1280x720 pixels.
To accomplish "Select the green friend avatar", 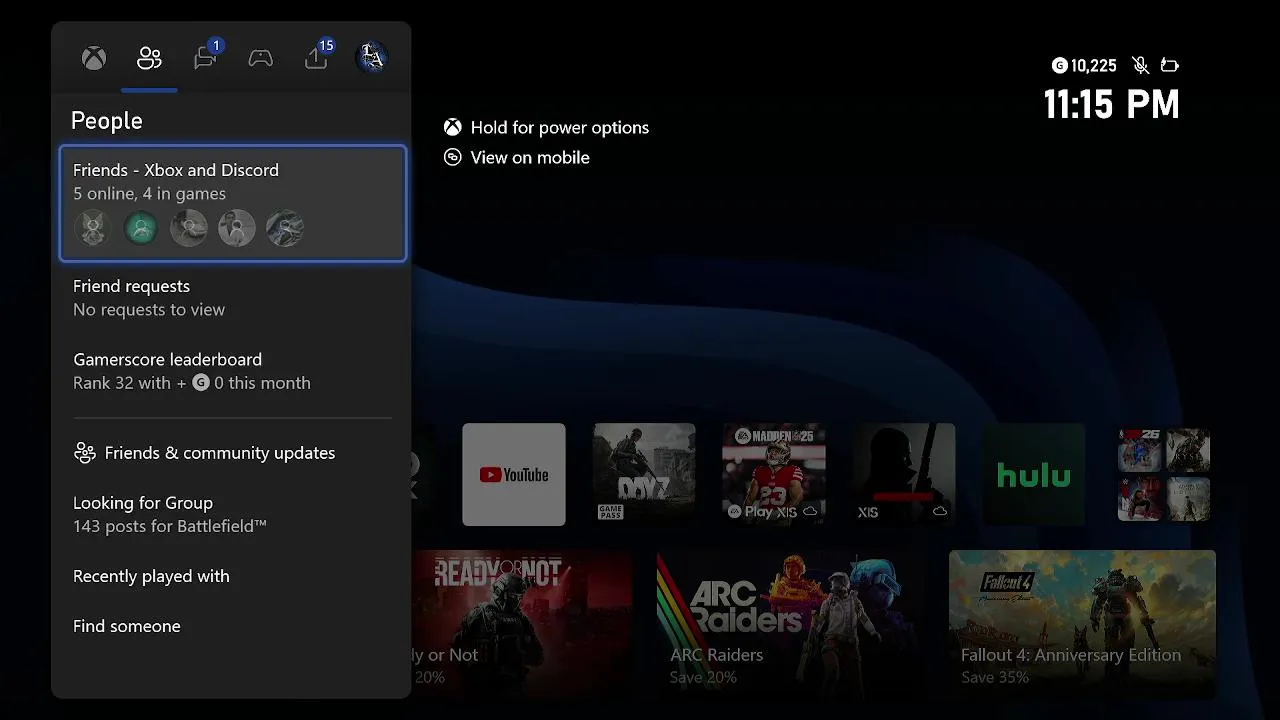I will click(x=141, y=229).
